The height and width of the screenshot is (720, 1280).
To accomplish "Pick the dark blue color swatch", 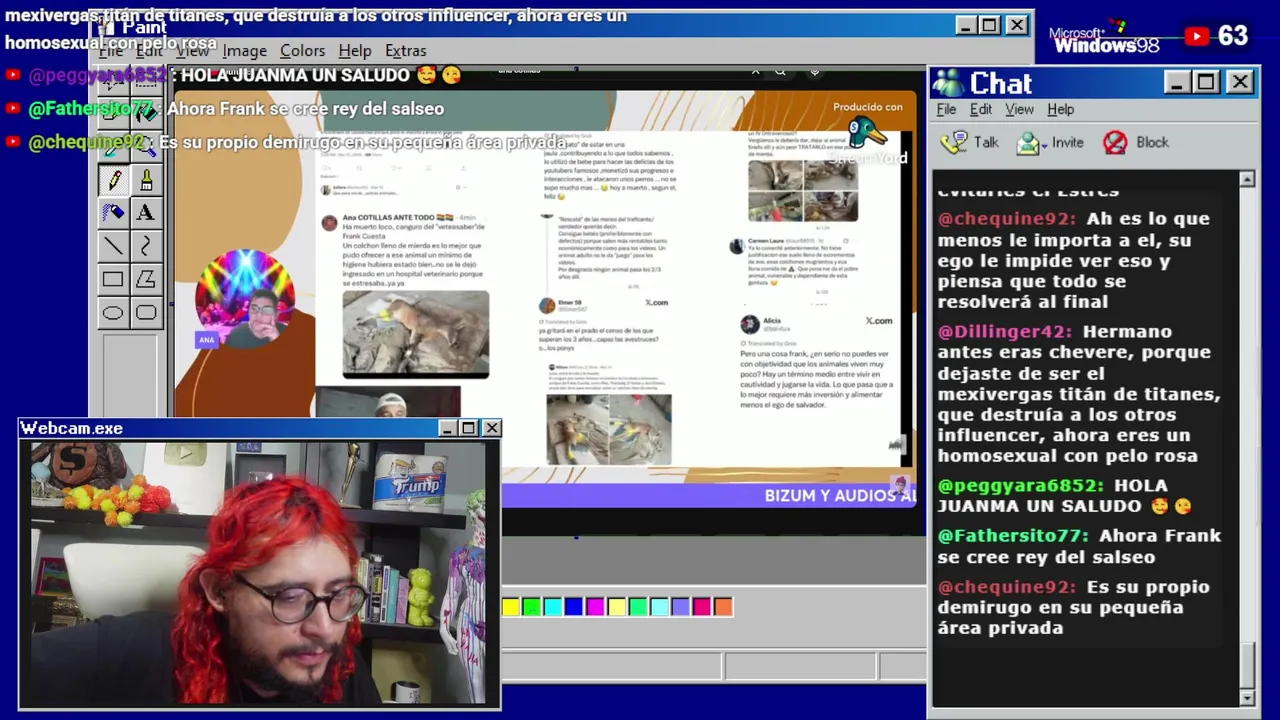I will tap(574, 606).
